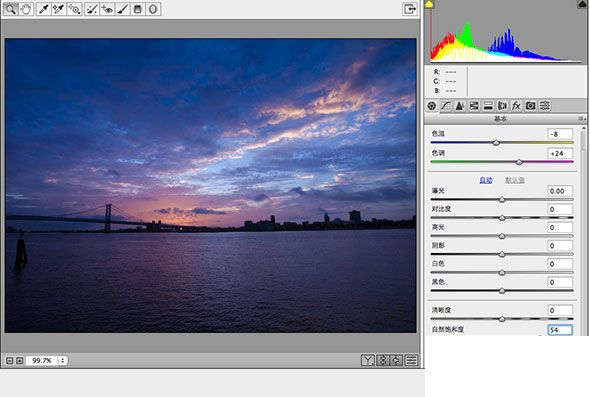This screenshot has height=397, width=590.
Task: Toggle the highlight clipping warning in histogram
Action: pos(582,4)
